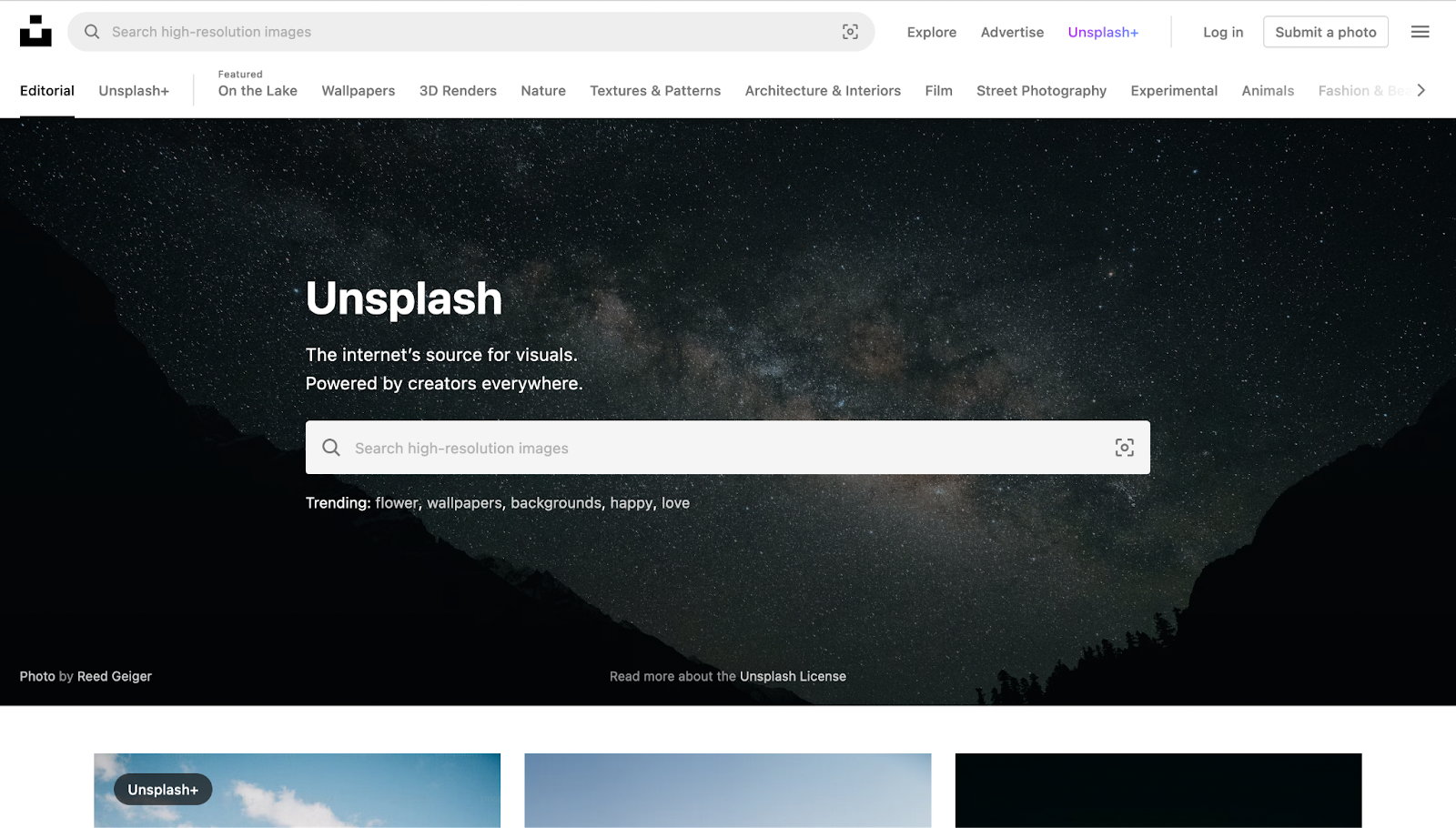Select the Editorial tab
This screenshot has width=1456, height=828.
click(x=47, y=91)
